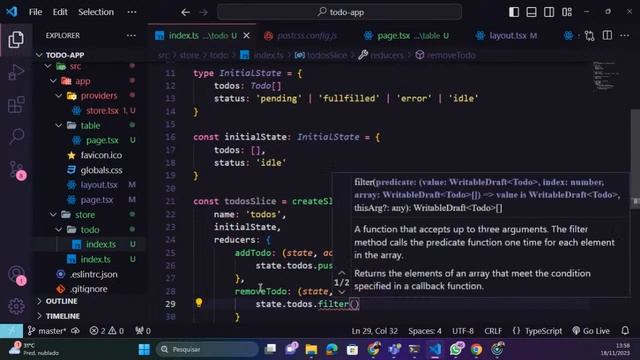The height and width of the screenshot is (360, 640).
Task: Open the errors and warnings count
Action: pyautogui.click(x=107, y=331)
